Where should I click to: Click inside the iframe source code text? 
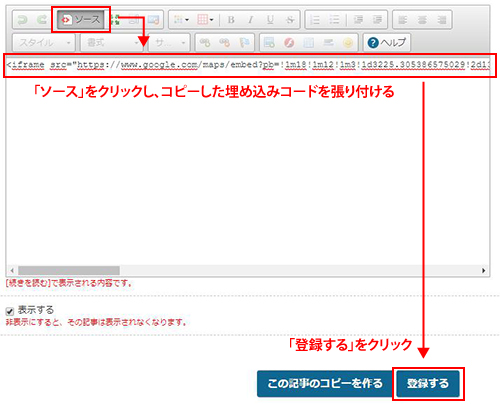pyautogui.click(x=248, y=65)
